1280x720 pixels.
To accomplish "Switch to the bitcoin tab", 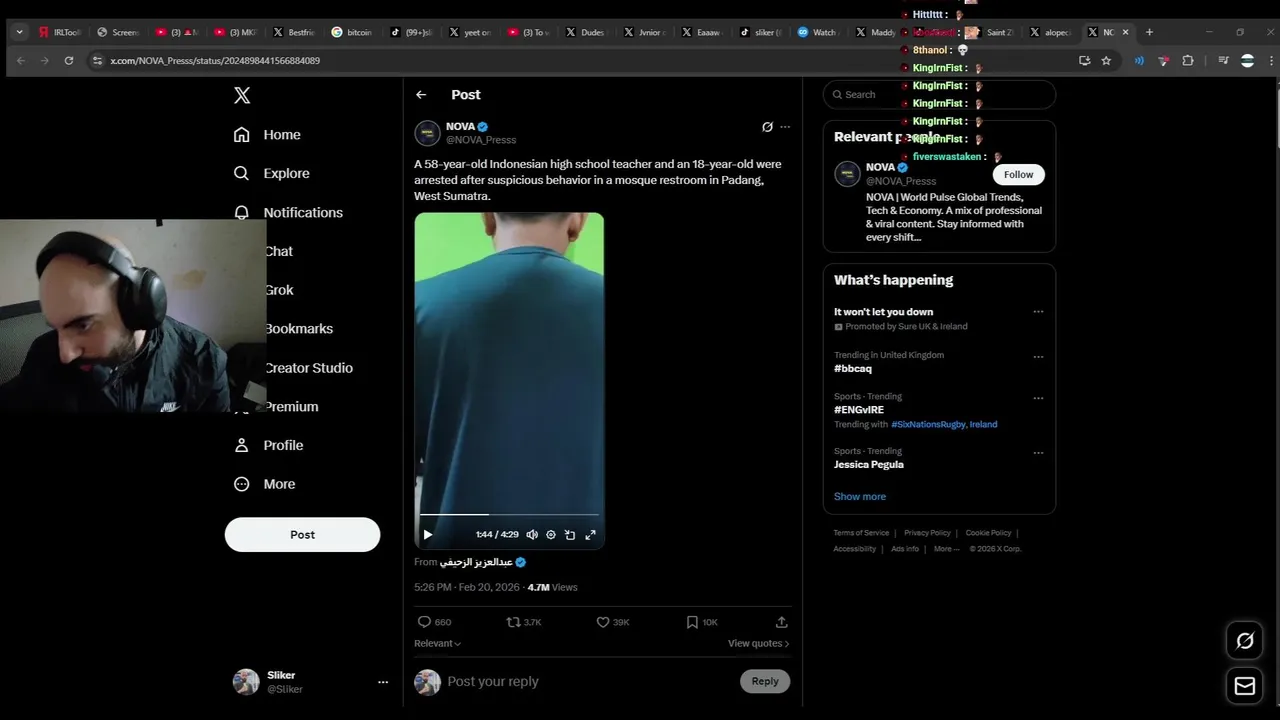I will click(x=352, y=32).
